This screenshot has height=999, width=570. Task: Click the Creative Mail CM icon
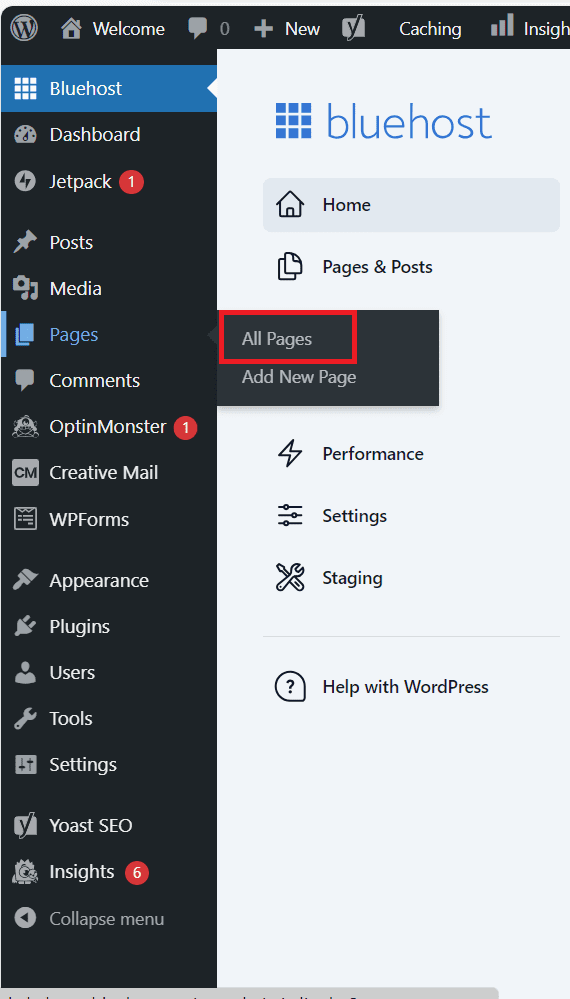click(x=25, y=473)
